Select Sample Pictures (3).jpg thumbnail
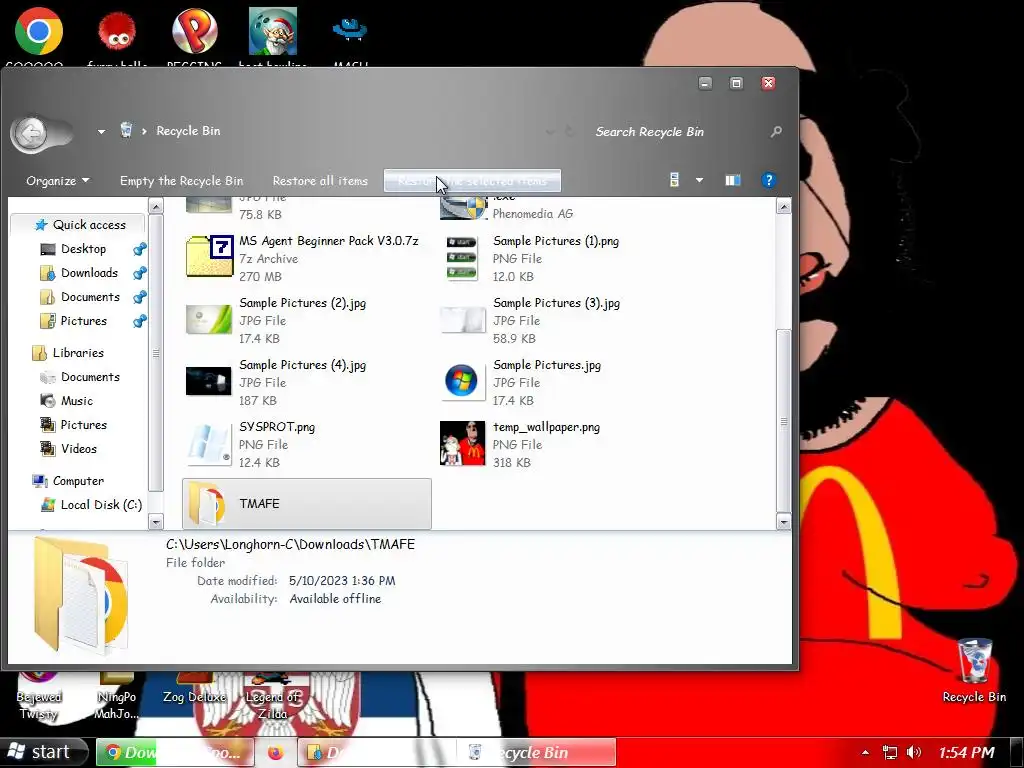The width and height of the screenshot is (1024, 768). coord(463,320)
